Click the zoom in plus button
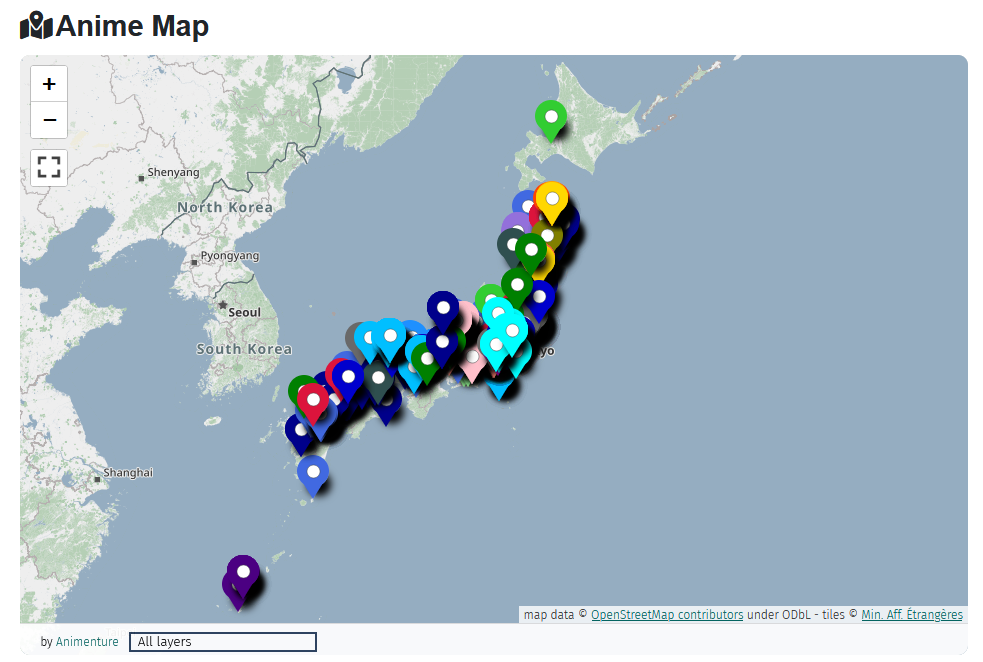 (x=49, y=84)
